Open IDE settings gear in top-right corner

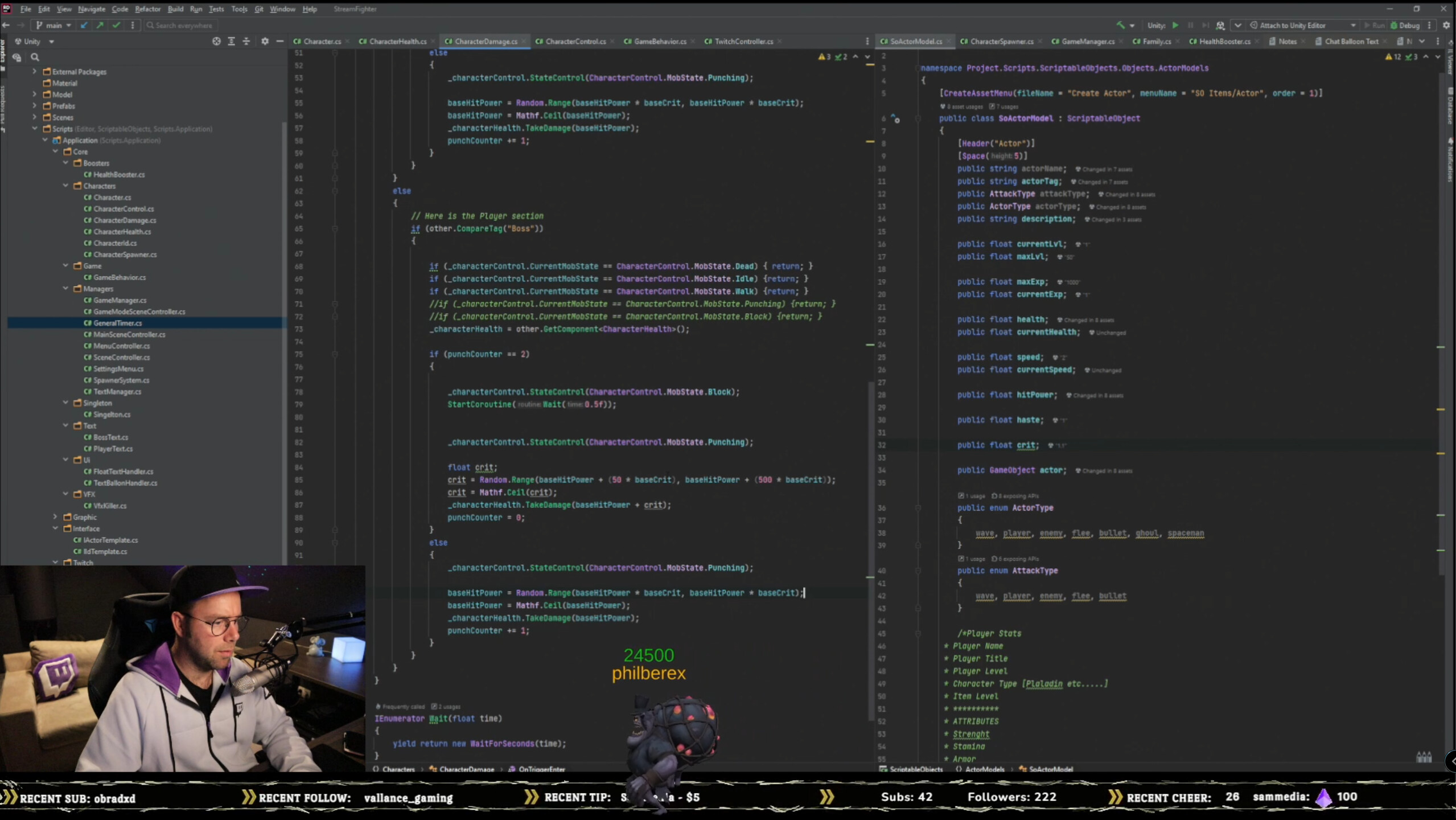1446,25
